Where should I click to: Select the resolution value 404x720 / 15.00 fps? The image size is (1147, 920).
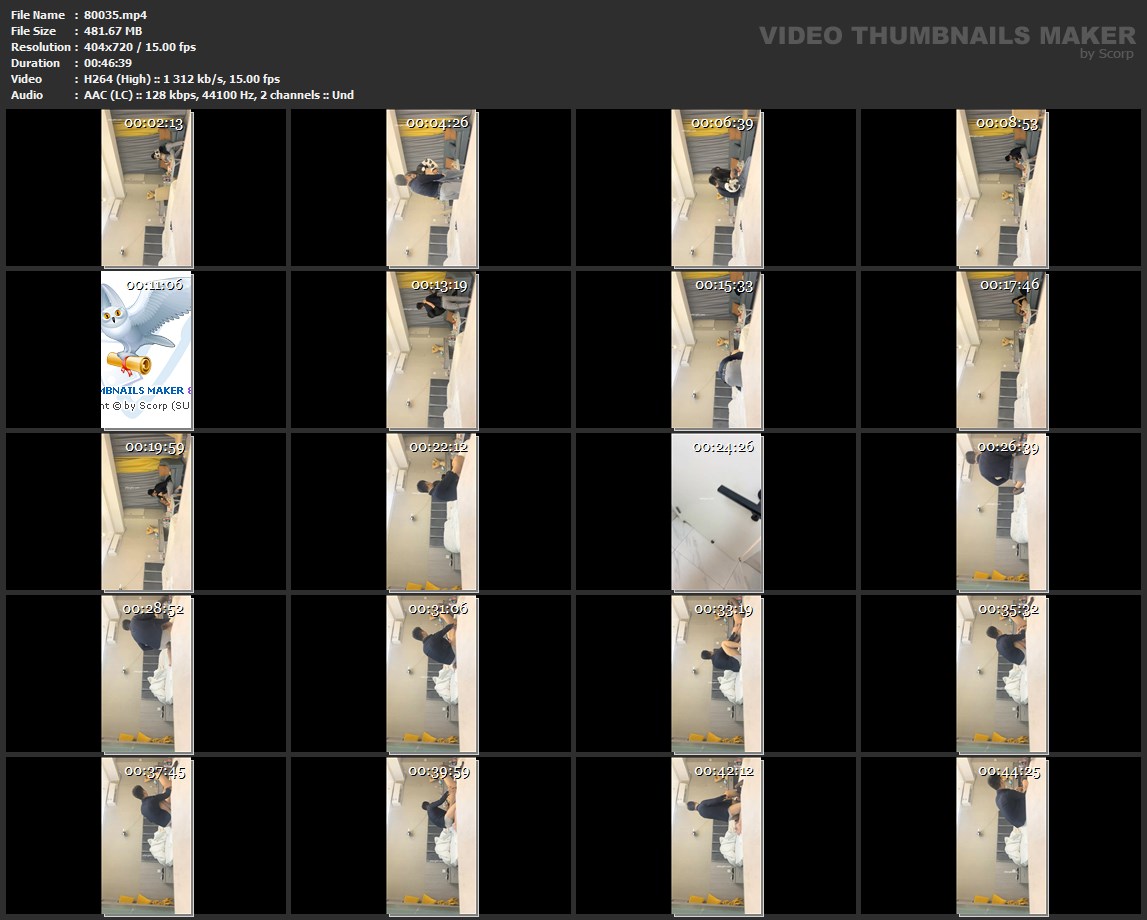tap(140, 47)
